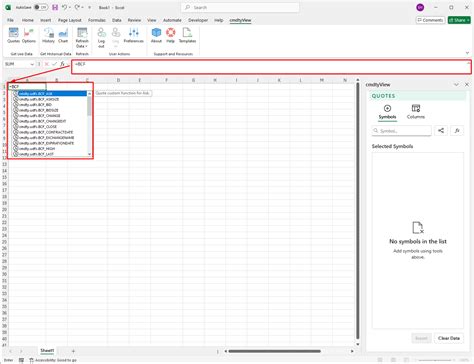This screenshot has height=364, width=474.
Task: Click the horizontal scrollbar thumb at bottom
Action: pyautogui.click(x=274, y=351)
